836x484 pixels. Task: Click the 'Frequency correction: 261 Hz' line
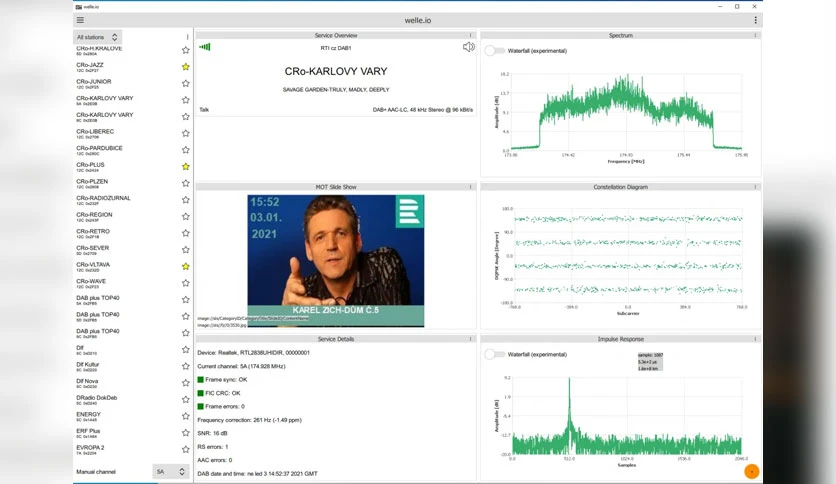(x=250, y=420)
